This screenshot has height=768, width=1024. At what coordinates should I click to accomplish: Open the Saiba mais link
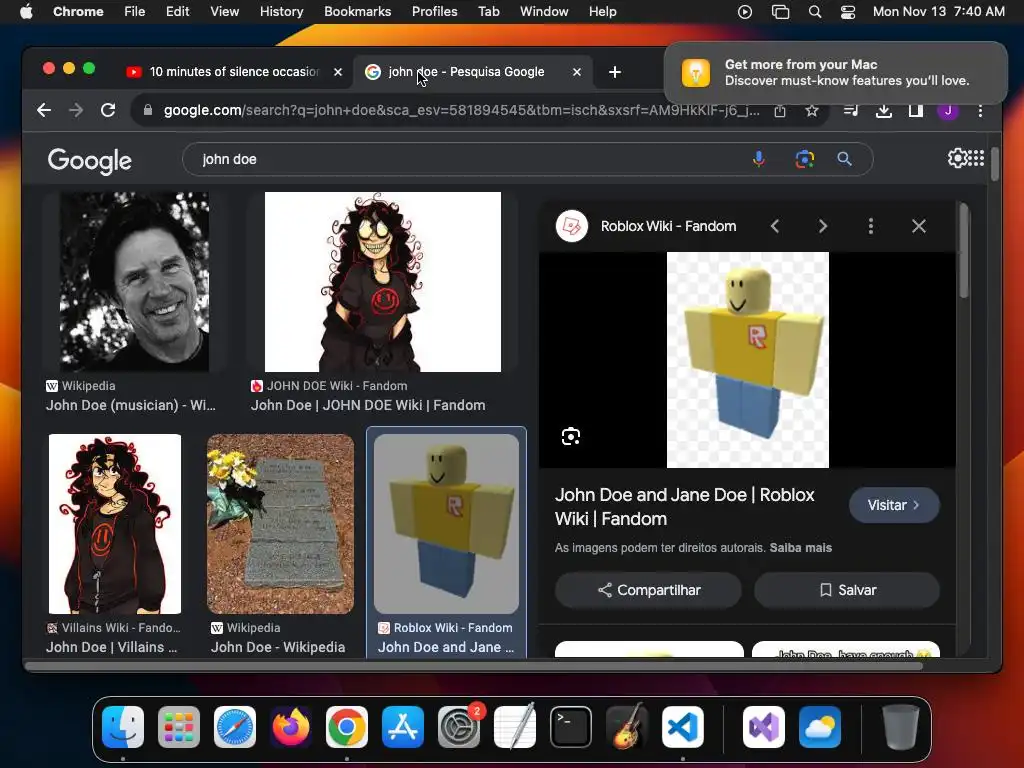click(x=801, y=548)
